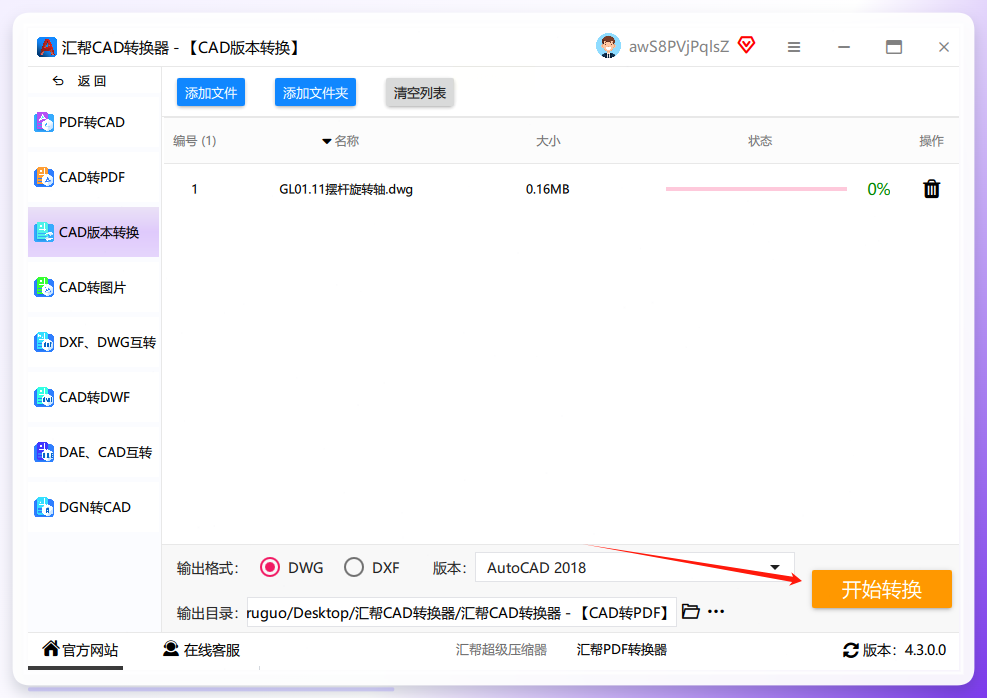Click the sort arrow beside 名称 column
Image resolution: width=987 pixels, height=698 pixels.
coord(327,141)
